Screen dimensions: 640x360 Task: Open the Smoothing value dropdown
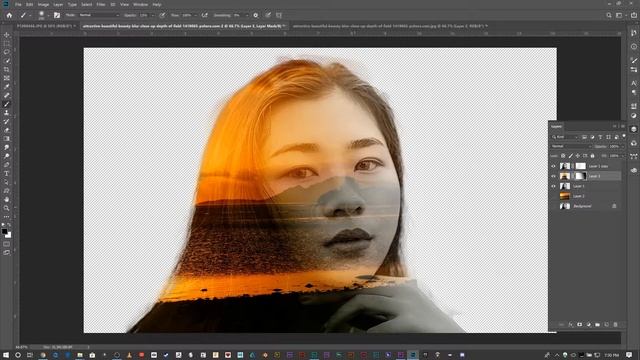click(x=247, y=15)
